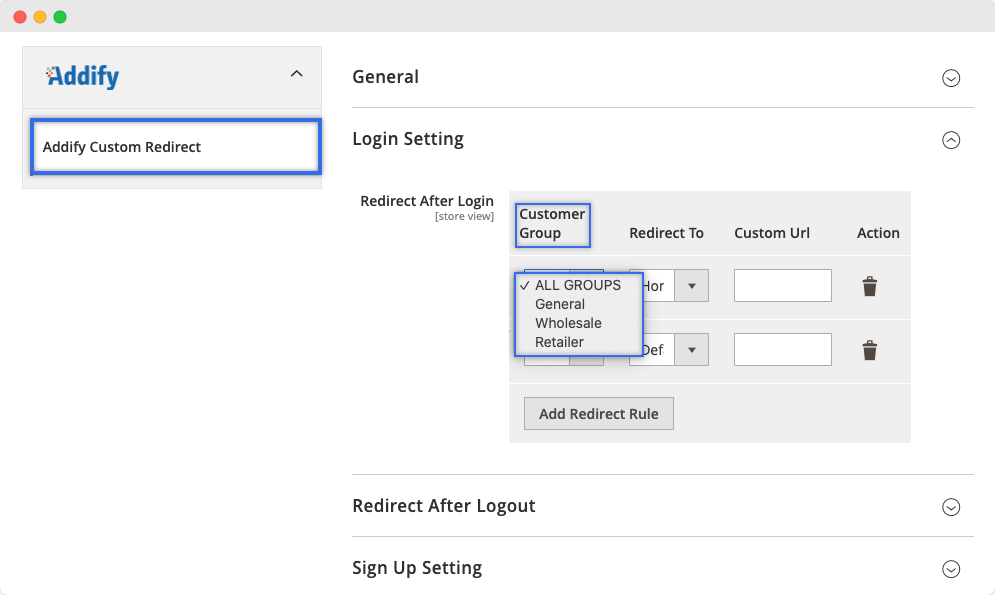Click second row Custom Url field
Screen dimensions: 995x595
click(782, 350)
